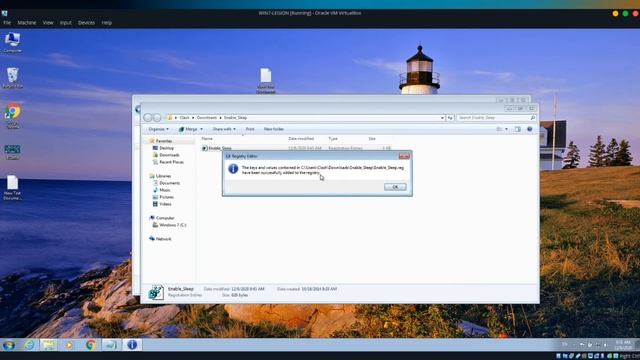Open the Share with dropdown
The image size is (640, 360).
pyautogui.click(x=224, y=129)
